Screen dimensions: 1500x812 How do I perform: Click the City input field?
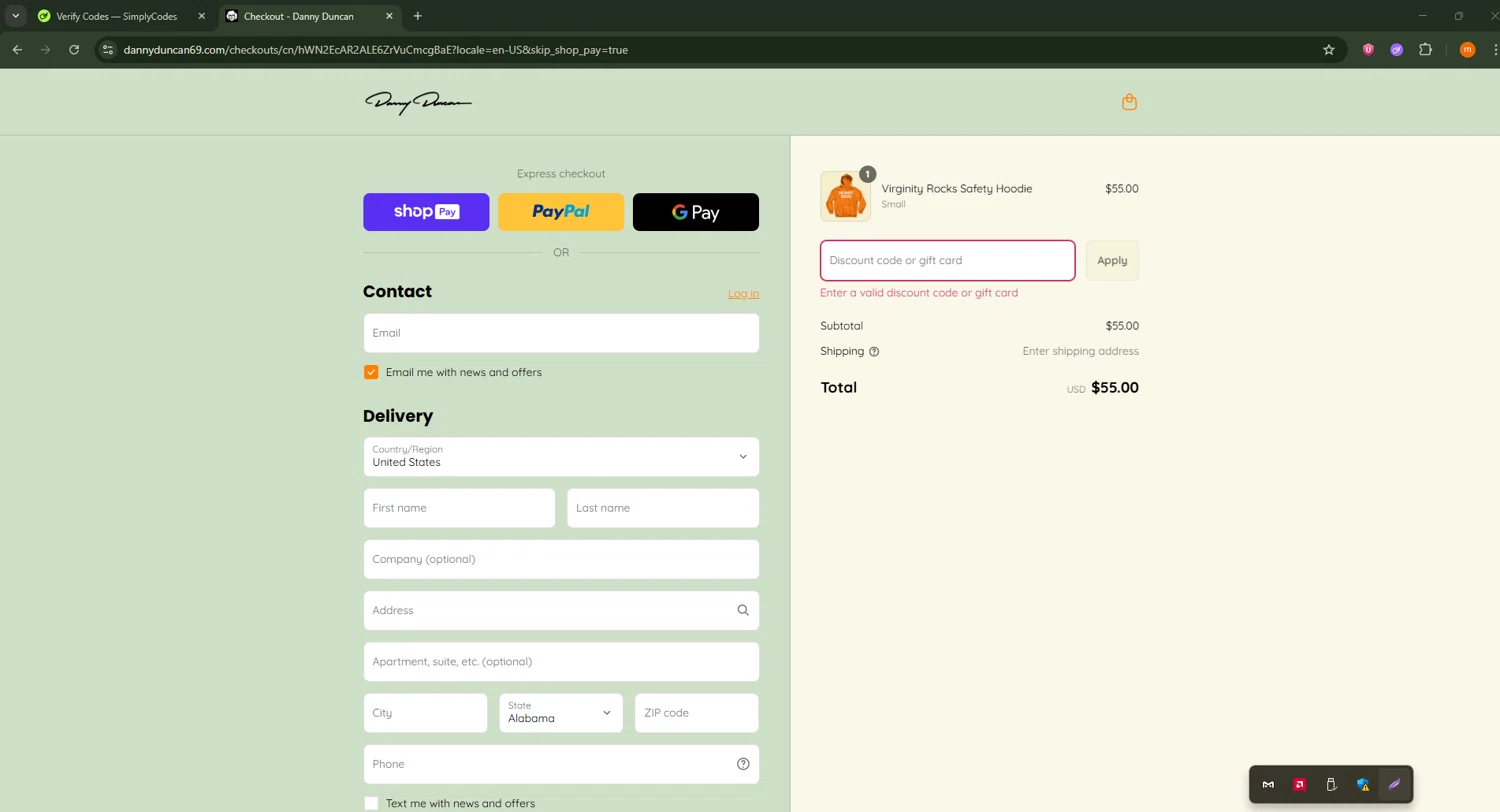[425, 713]
